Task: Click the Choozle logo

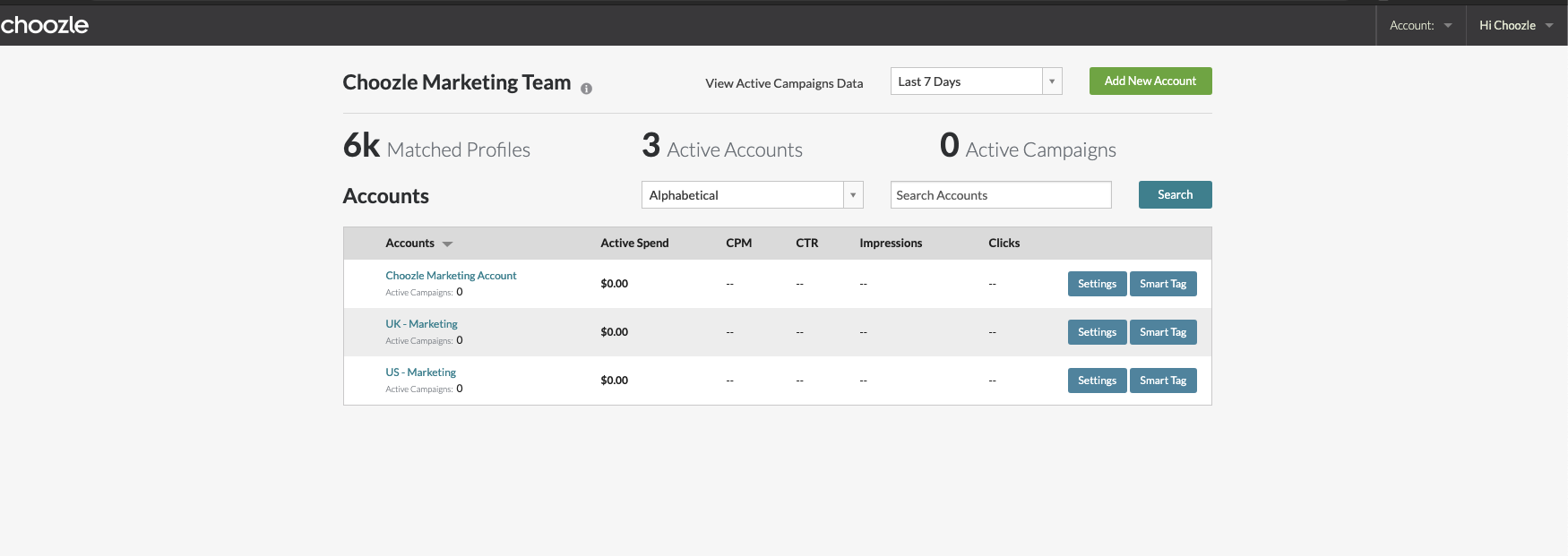Action: pos(44,25)
